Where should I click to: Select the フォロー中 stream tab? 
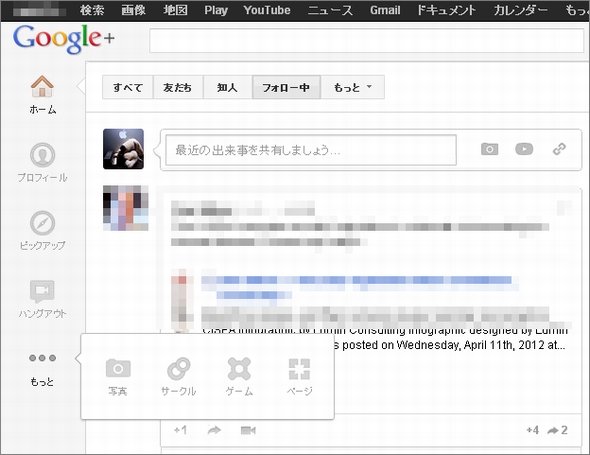(286, 87)
